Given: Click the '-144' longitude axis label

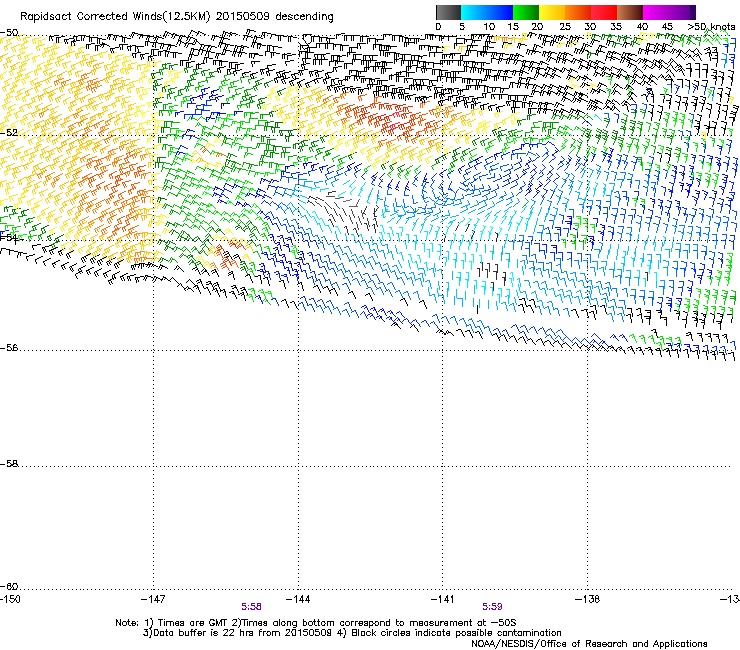Looking at the screenshot, I should [298, 599].
